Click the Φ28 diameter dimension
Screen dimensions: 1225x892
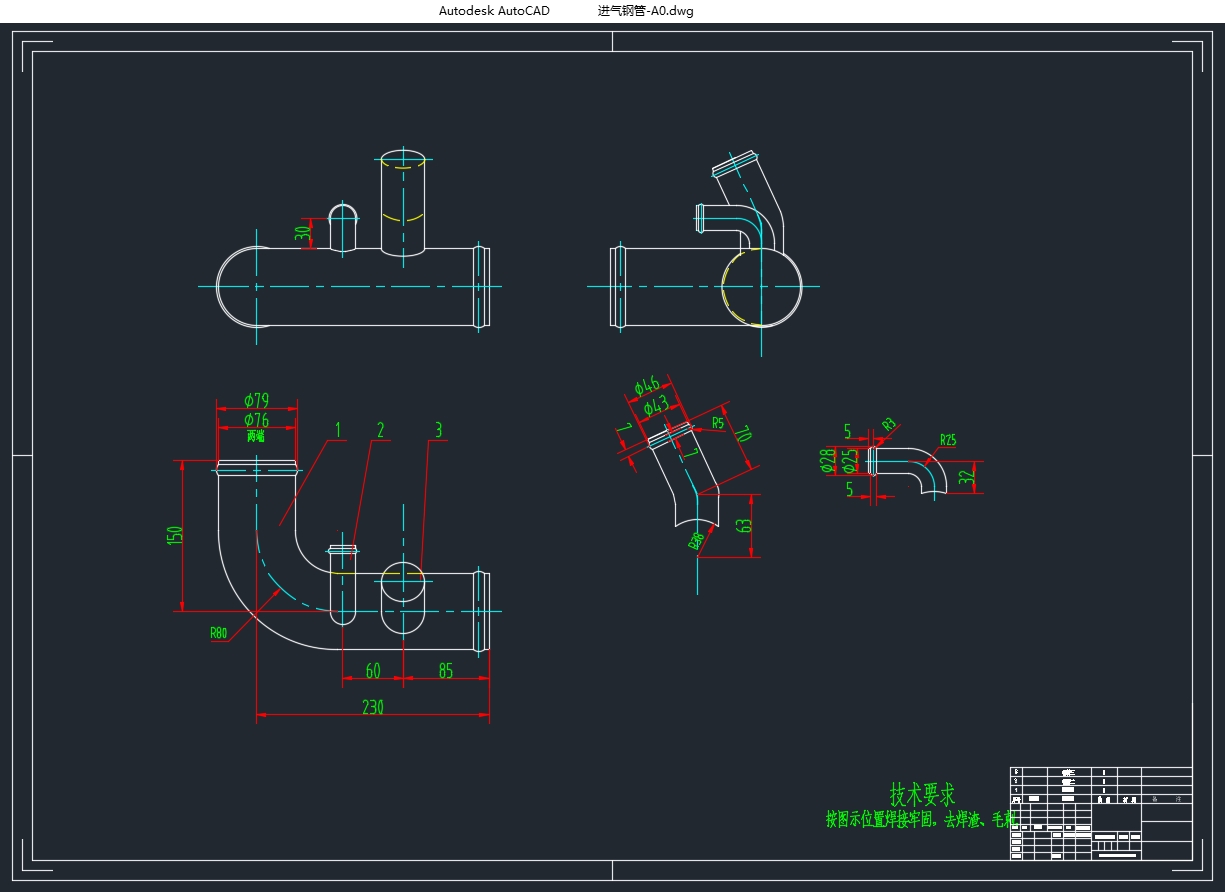point(827,459)
